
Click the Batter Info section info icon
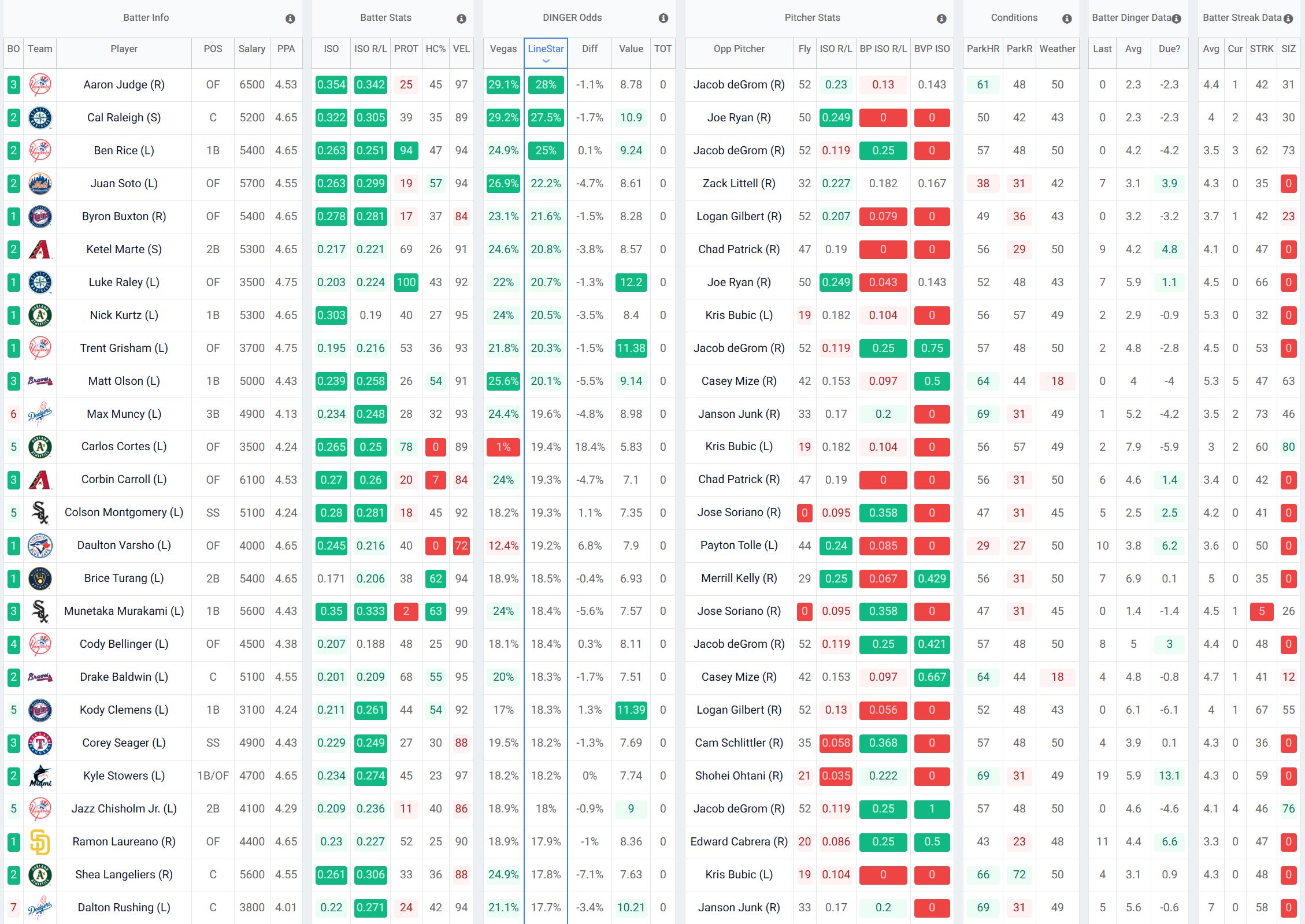point(290,19)
